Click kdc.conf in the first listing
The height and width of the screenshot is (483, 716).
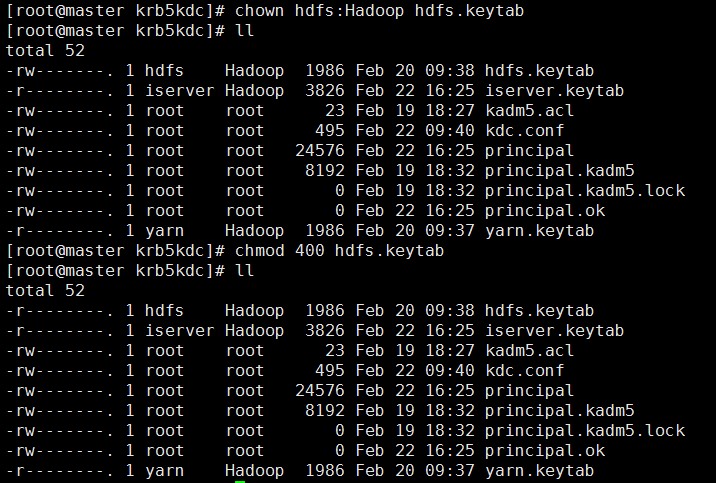pos(524,131)
